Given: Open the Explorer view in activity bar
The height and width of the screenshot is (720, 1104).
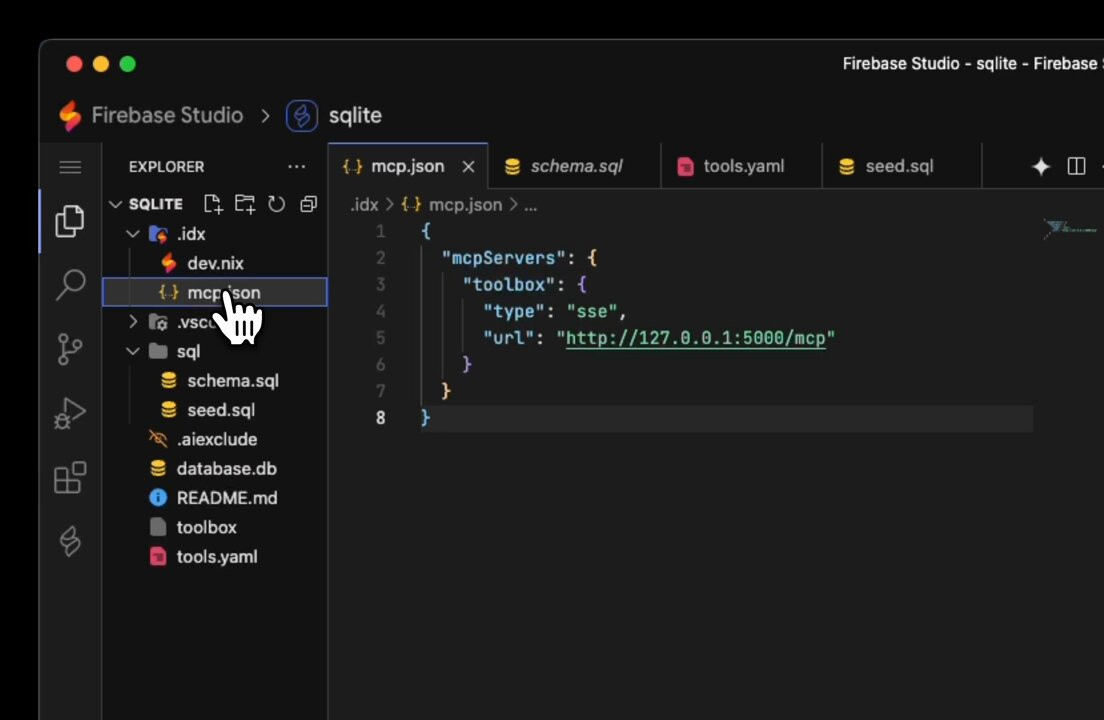Looking at the screenshot, I should pyautogui.click(x=70, y=221).
